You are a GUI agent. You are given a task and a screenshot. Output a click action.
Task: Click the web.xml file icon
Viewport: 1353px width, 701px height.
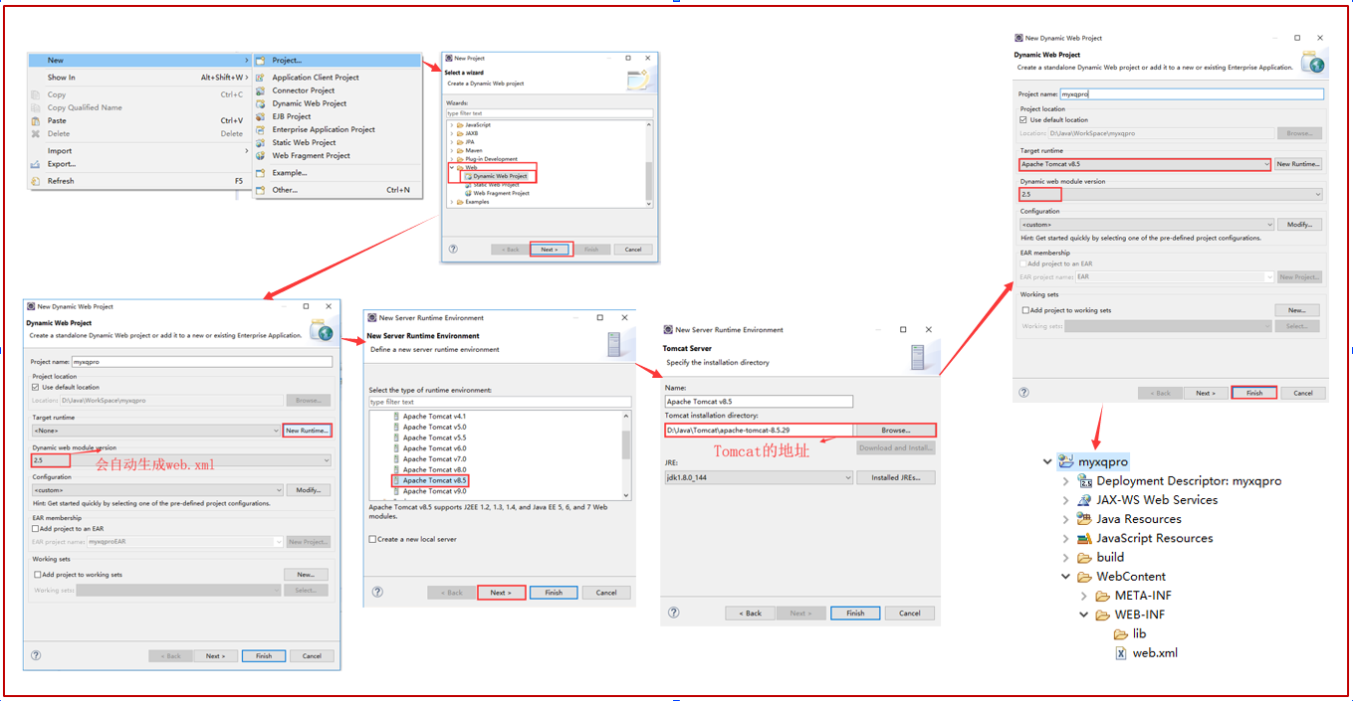(1121, 653)
